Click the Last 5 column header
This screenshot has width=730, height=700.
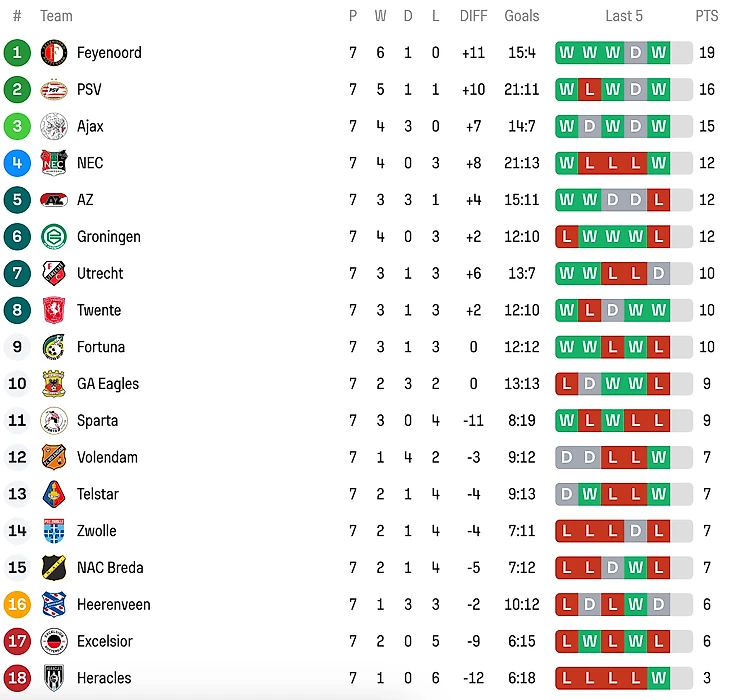click(x=624, y=16)
